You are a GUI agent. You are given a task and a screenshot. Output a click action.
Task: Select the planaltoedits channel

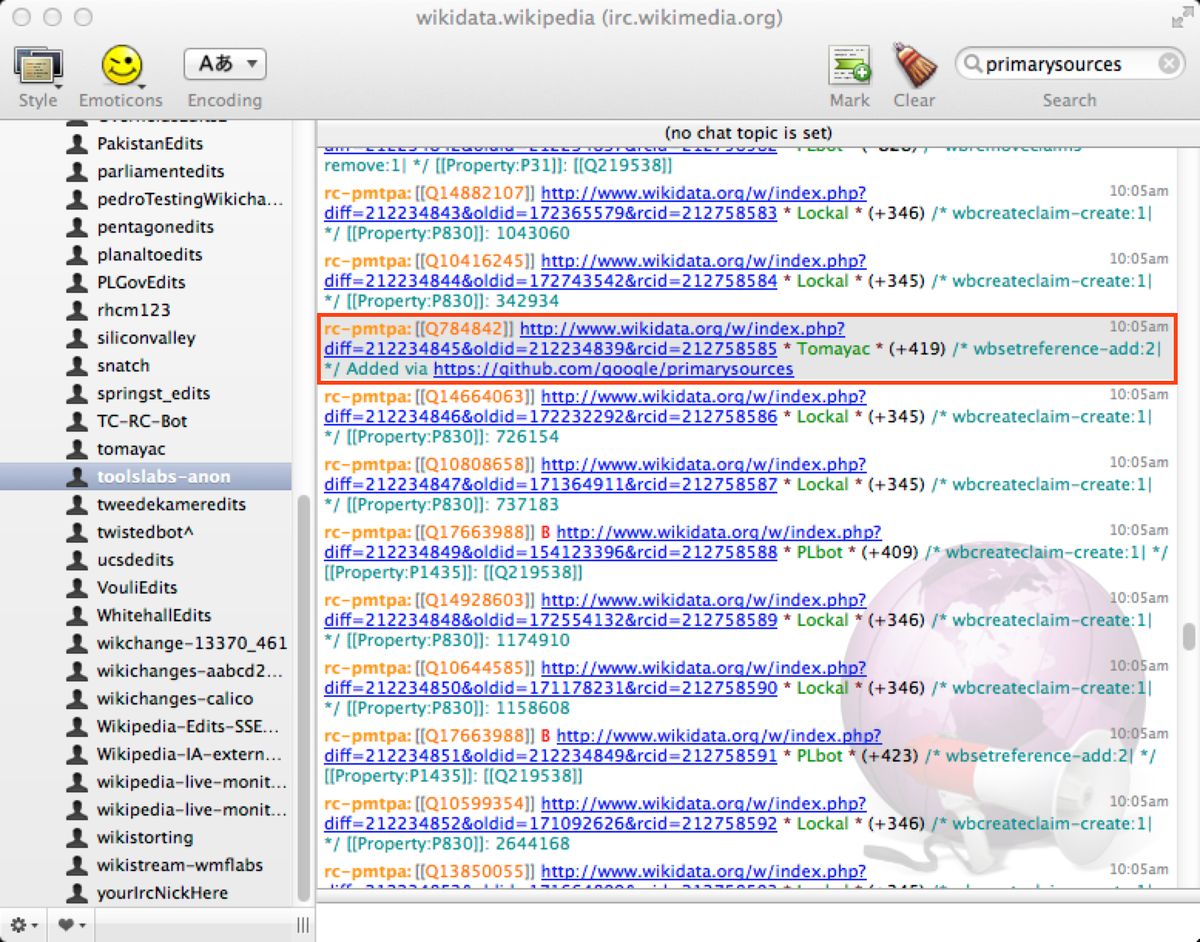[x=150, y=254]
